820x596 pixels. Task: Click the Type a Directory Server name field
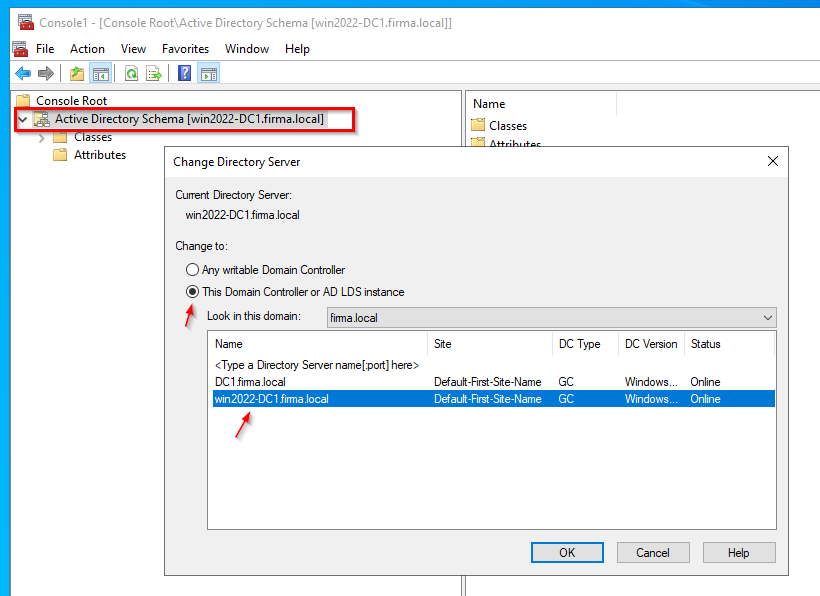point(316,365)
